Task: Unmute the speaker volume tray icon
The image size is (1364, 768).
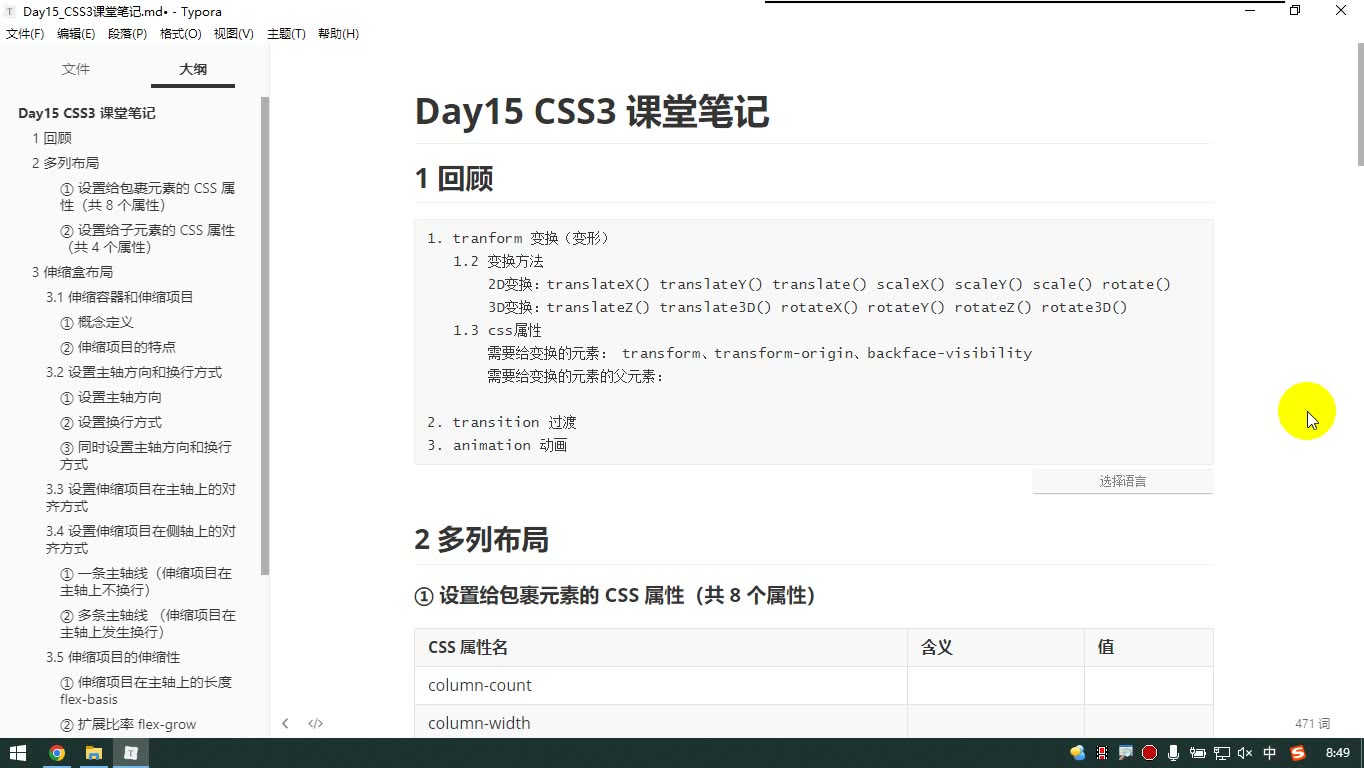Action: 1245,753
